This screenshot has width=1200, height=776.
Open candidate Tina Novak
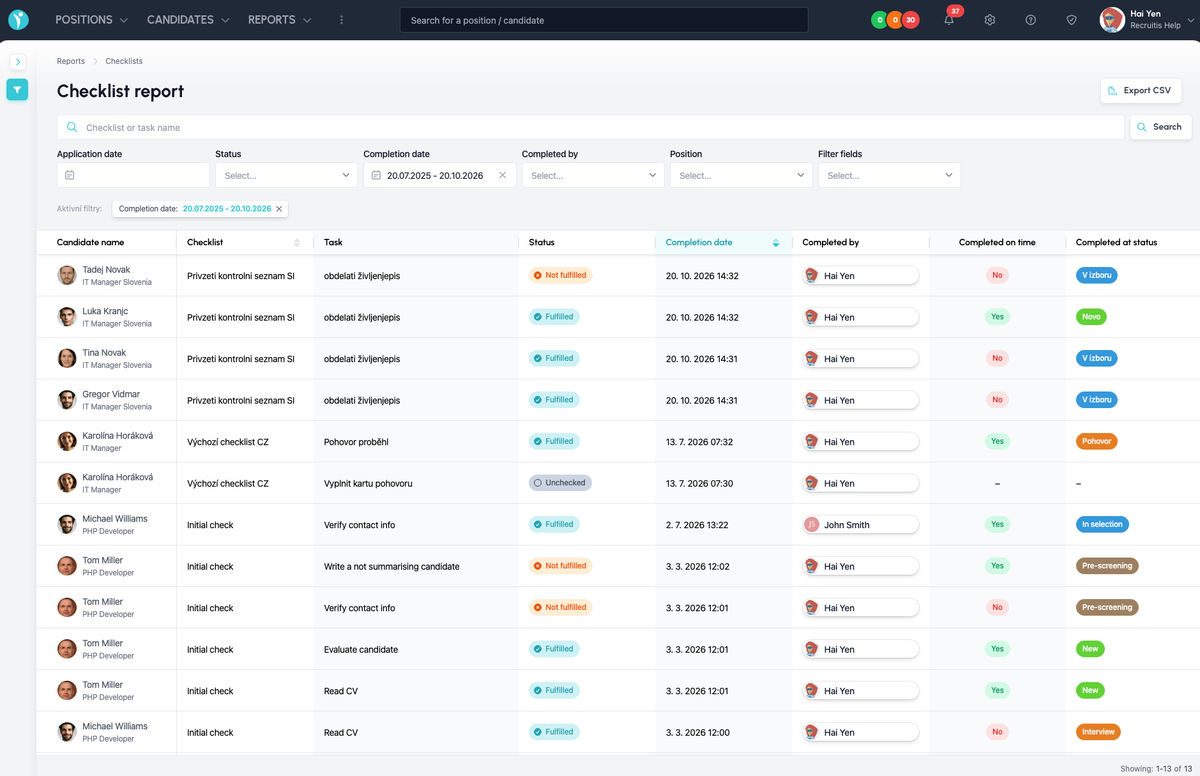click(x=104, y=352)
